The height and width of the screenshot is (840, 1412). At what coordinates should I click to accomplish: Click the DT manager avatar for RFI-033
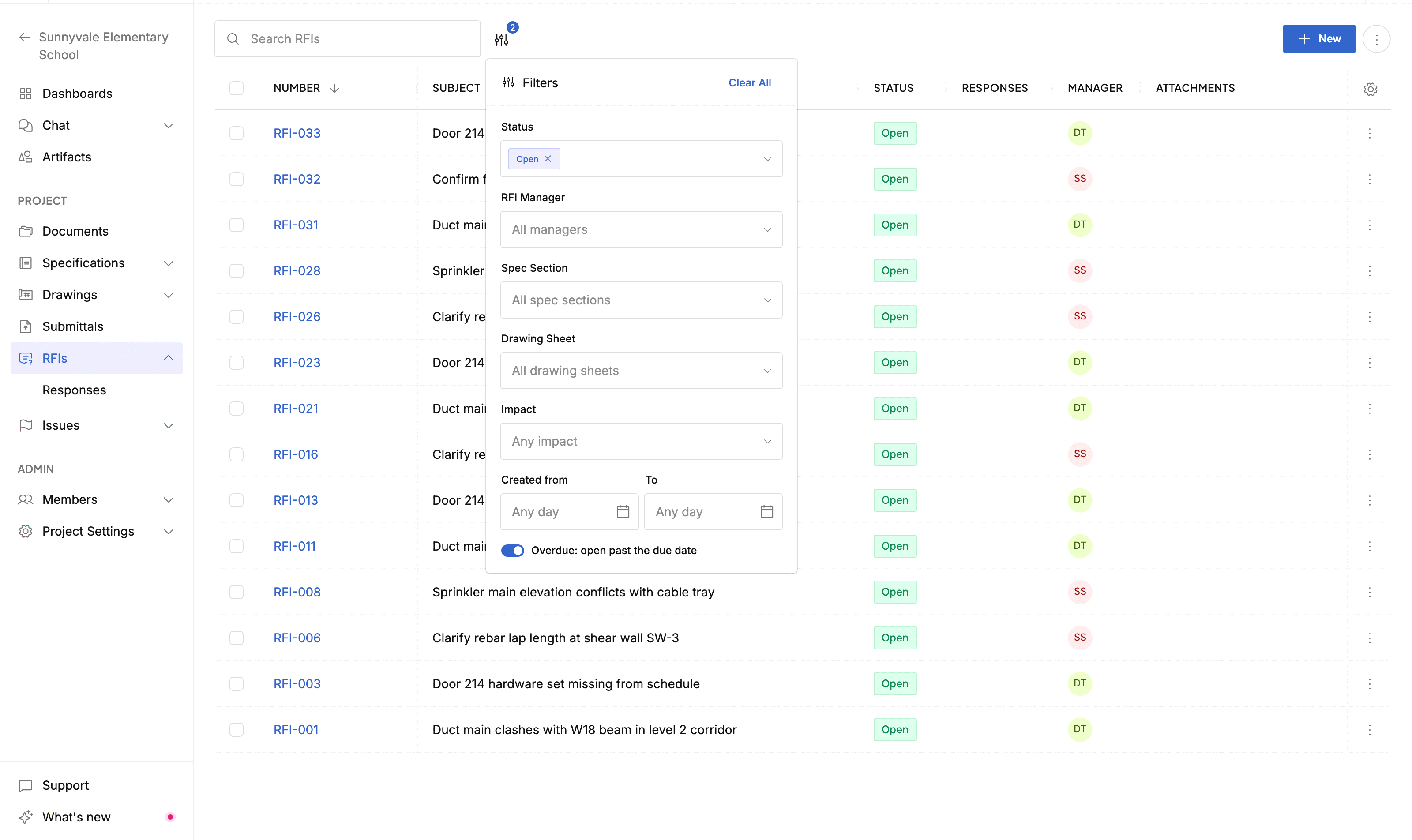coord(1080,133)
